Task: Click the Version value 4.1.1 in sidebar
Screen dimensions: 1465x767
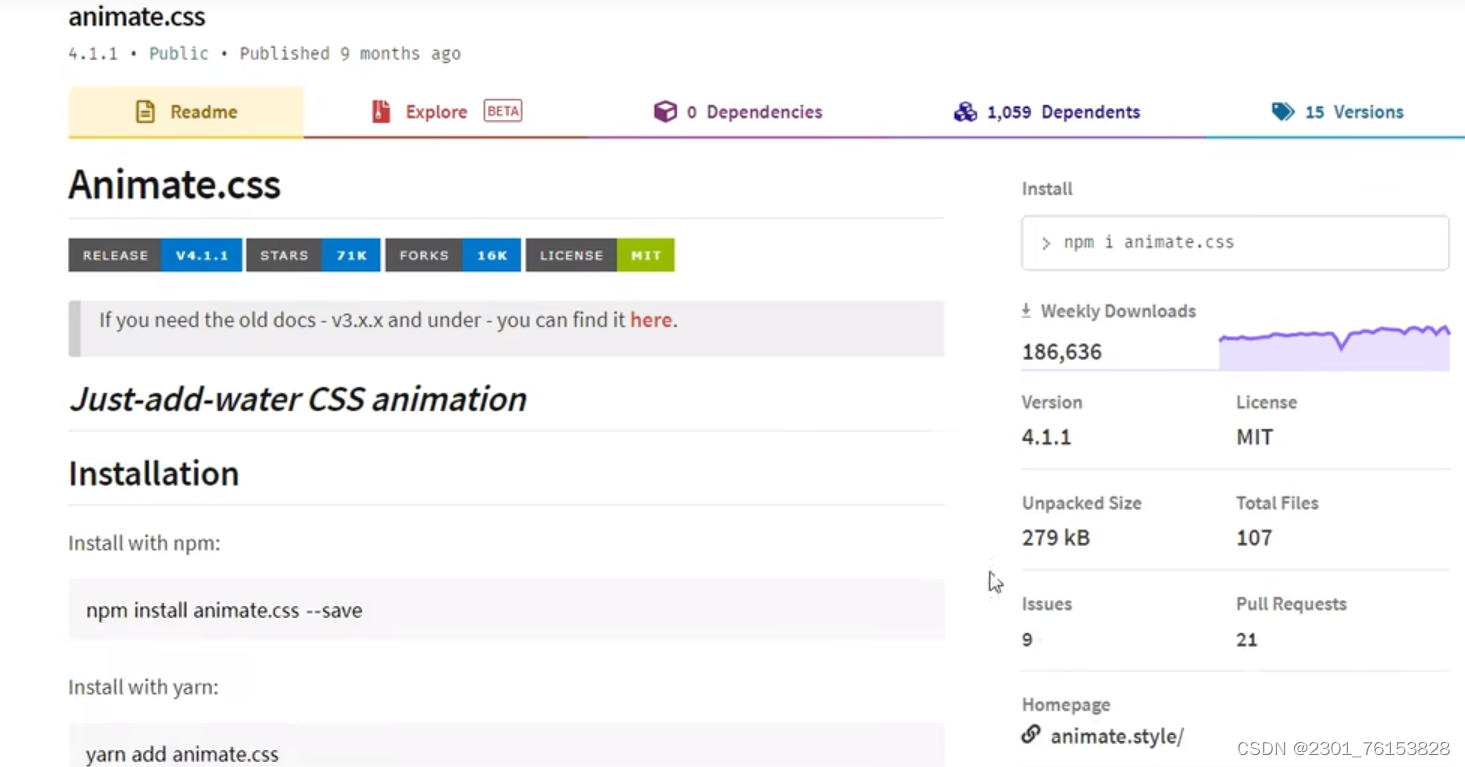Action: point(1046,437)
